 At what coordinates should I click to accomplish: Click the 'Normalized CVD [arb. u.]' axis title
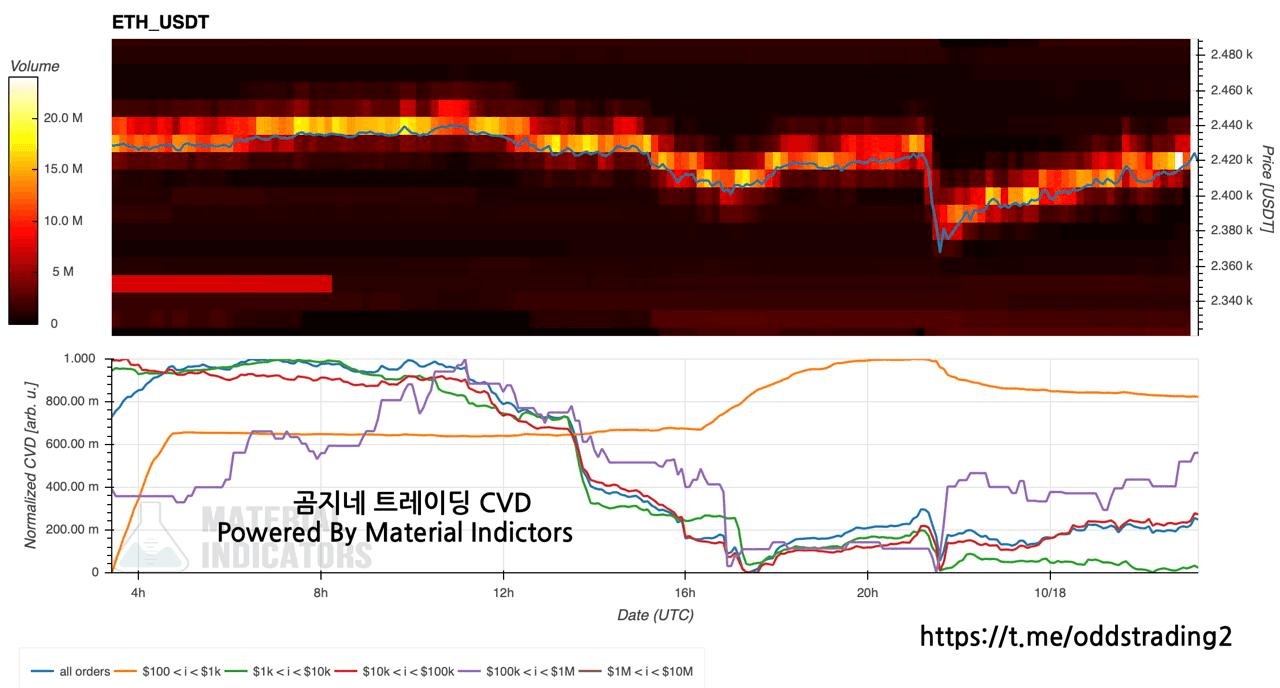click(32, 465)
